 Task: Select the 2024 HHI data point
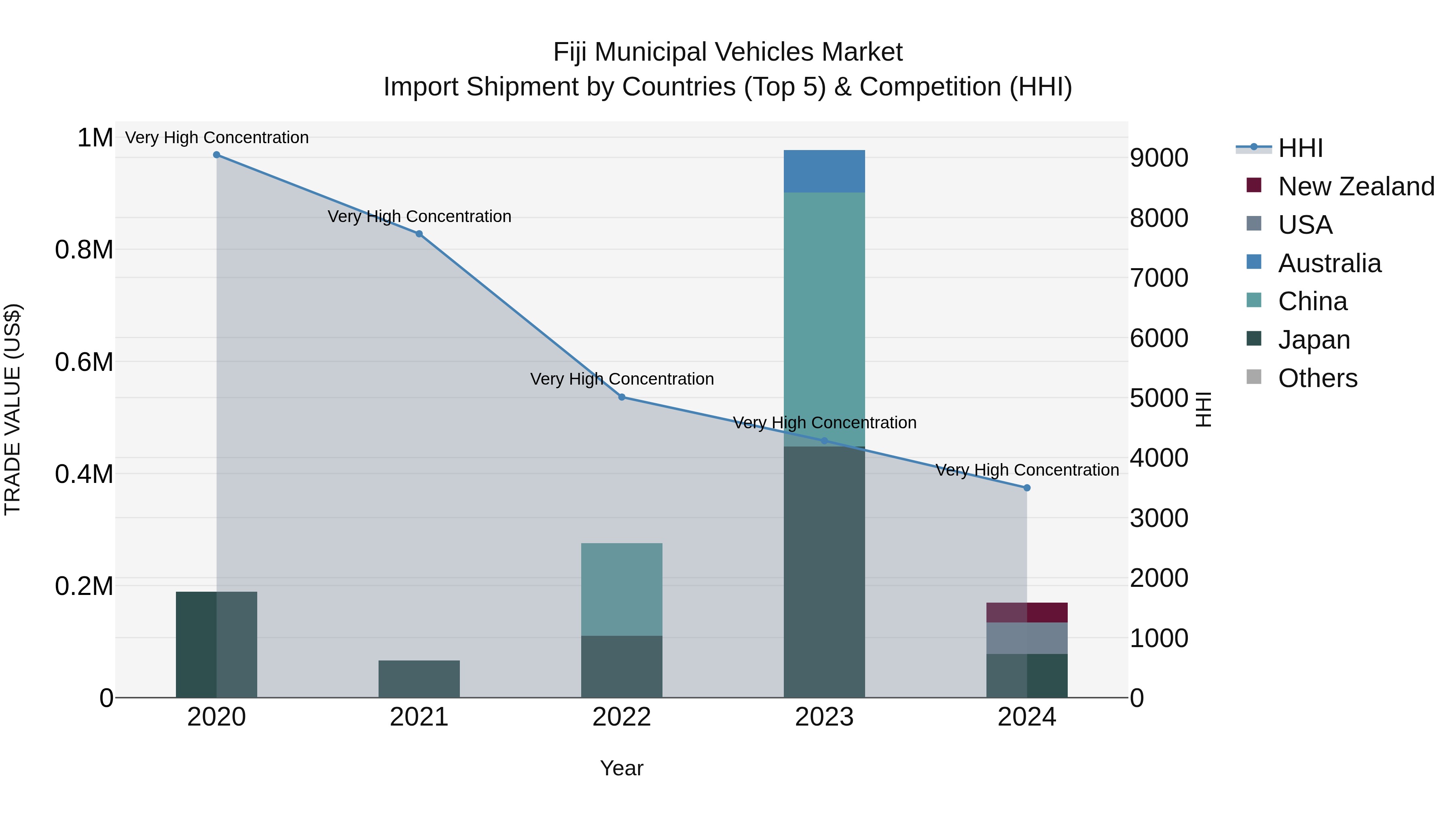pos(1027,488)
